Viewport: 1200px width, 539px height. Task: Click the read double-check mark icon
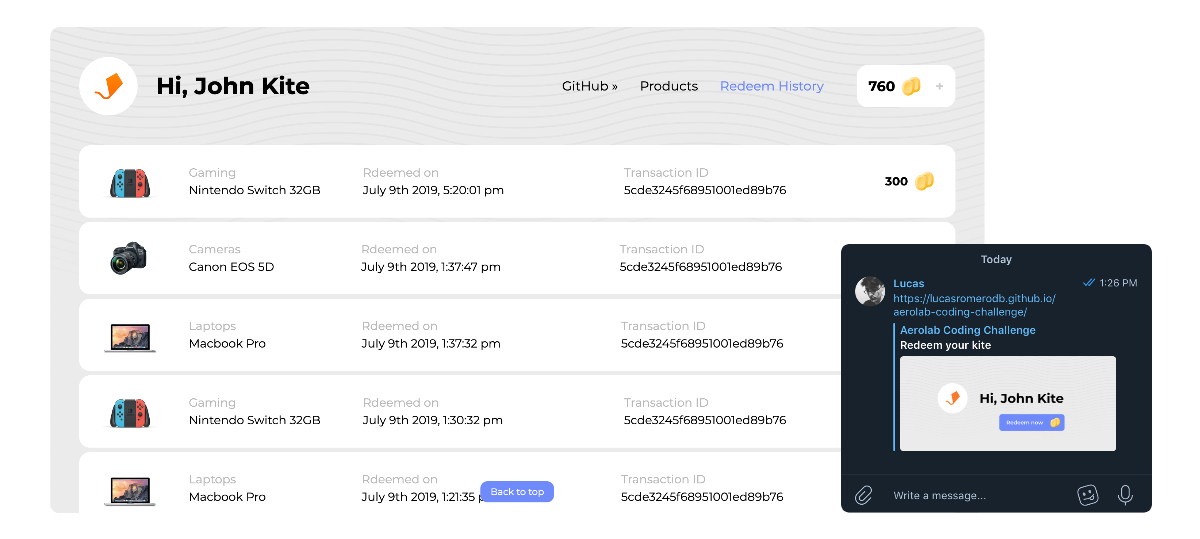(x=1089, y=283)
